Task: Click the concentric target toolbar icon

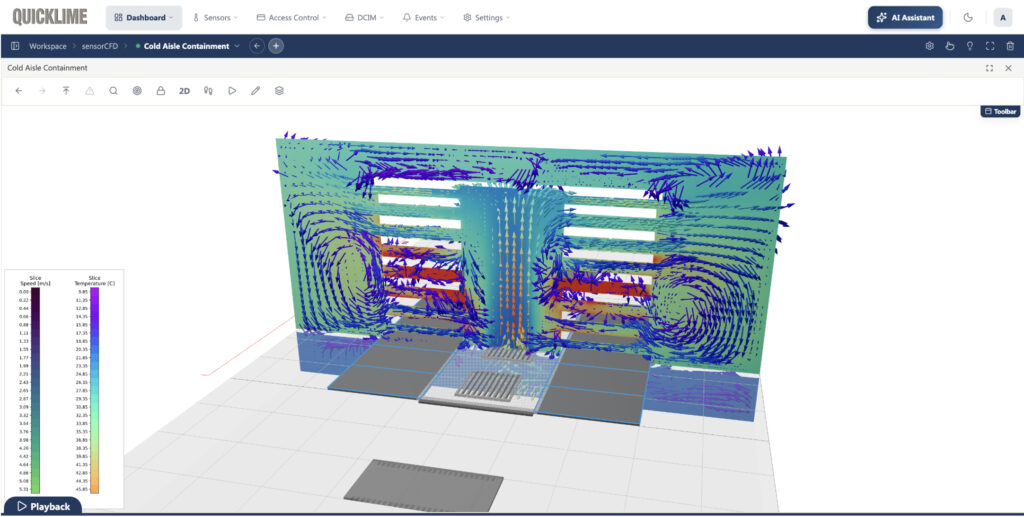Action: tap(137, 91)
